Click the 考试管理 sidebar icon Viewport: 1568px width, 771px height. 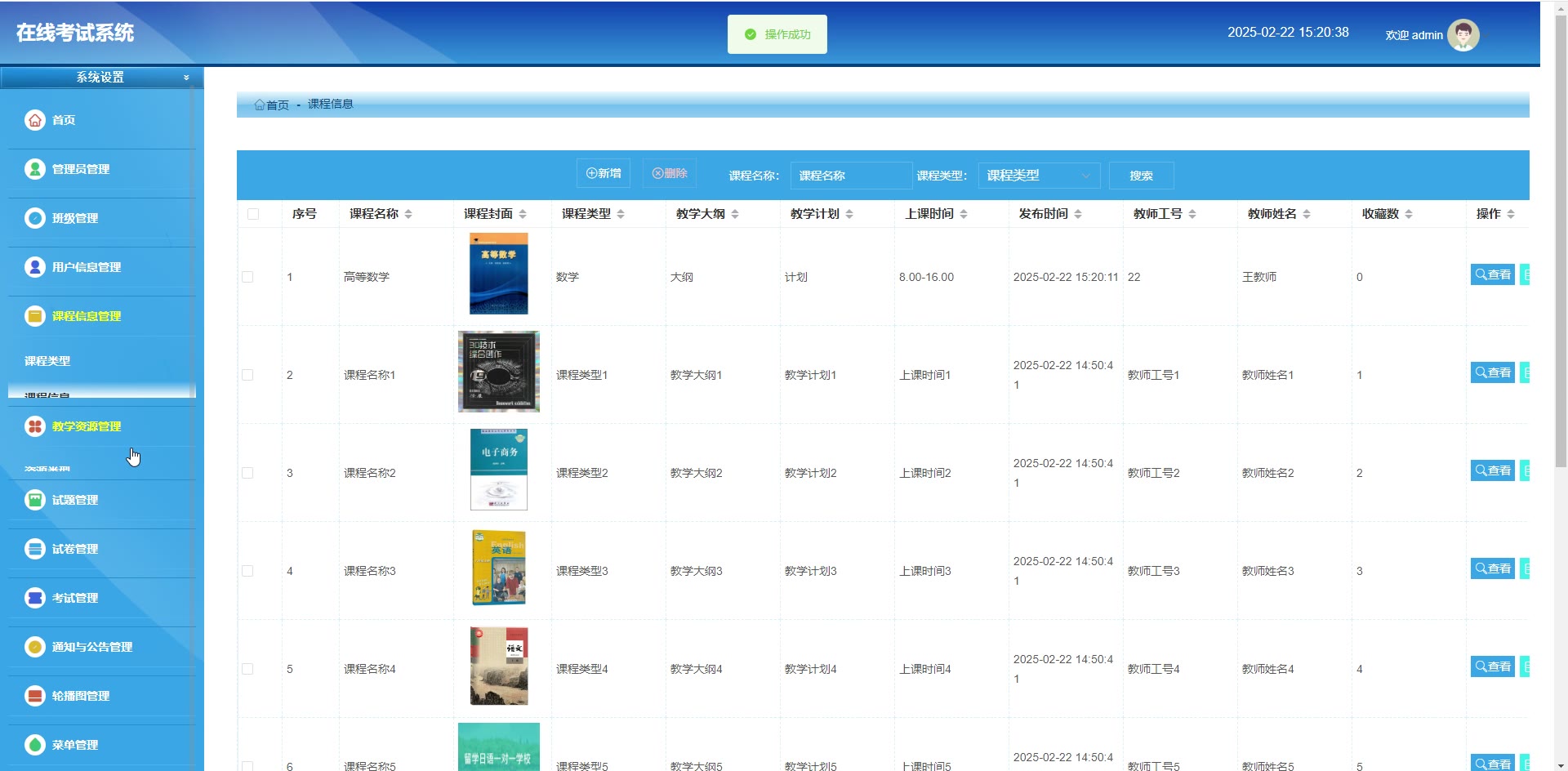(x=34, y=598)
